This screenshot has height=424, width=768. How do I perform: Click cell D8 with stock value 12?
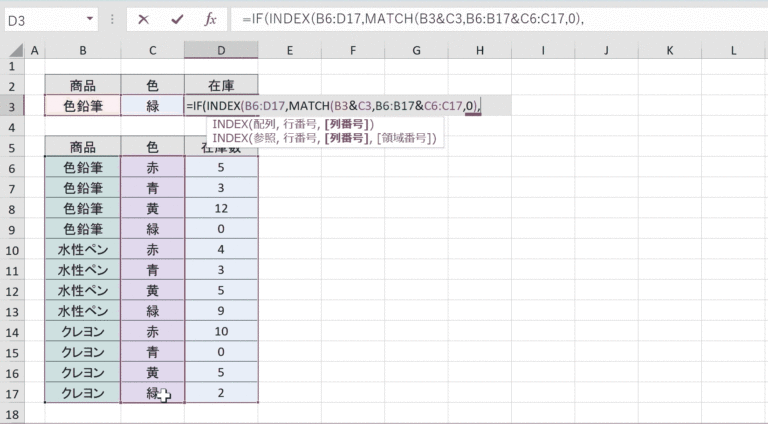pyautogui.click(x=220, y=209)
